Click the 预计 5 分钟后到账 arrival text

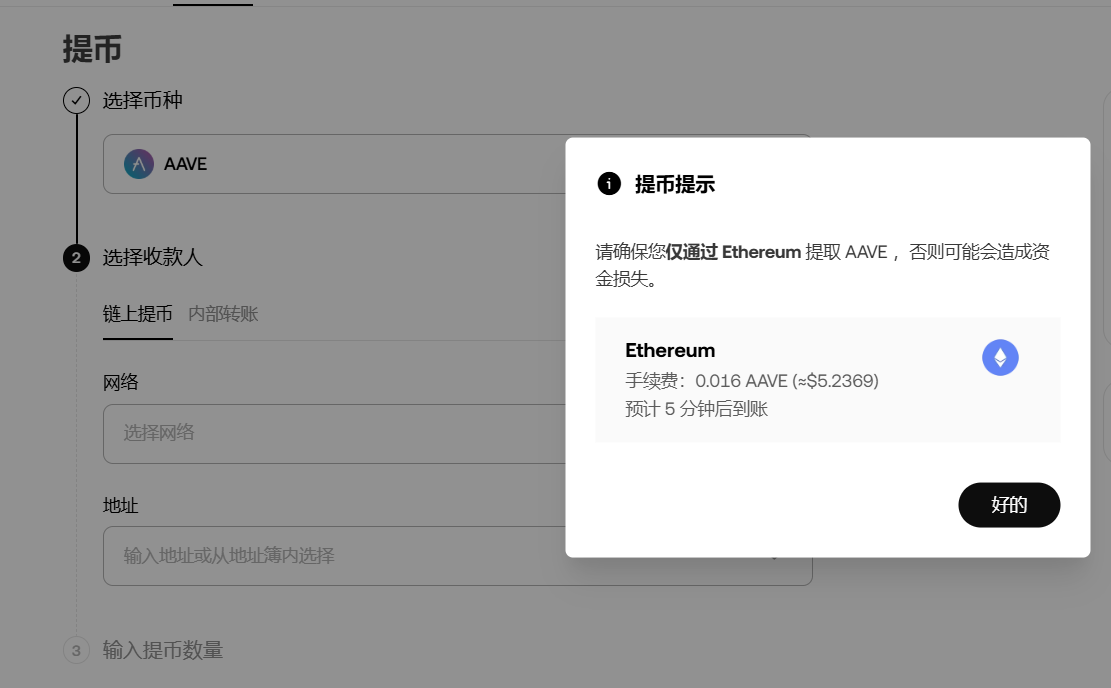pyautogui.click(x=696, y=409)
